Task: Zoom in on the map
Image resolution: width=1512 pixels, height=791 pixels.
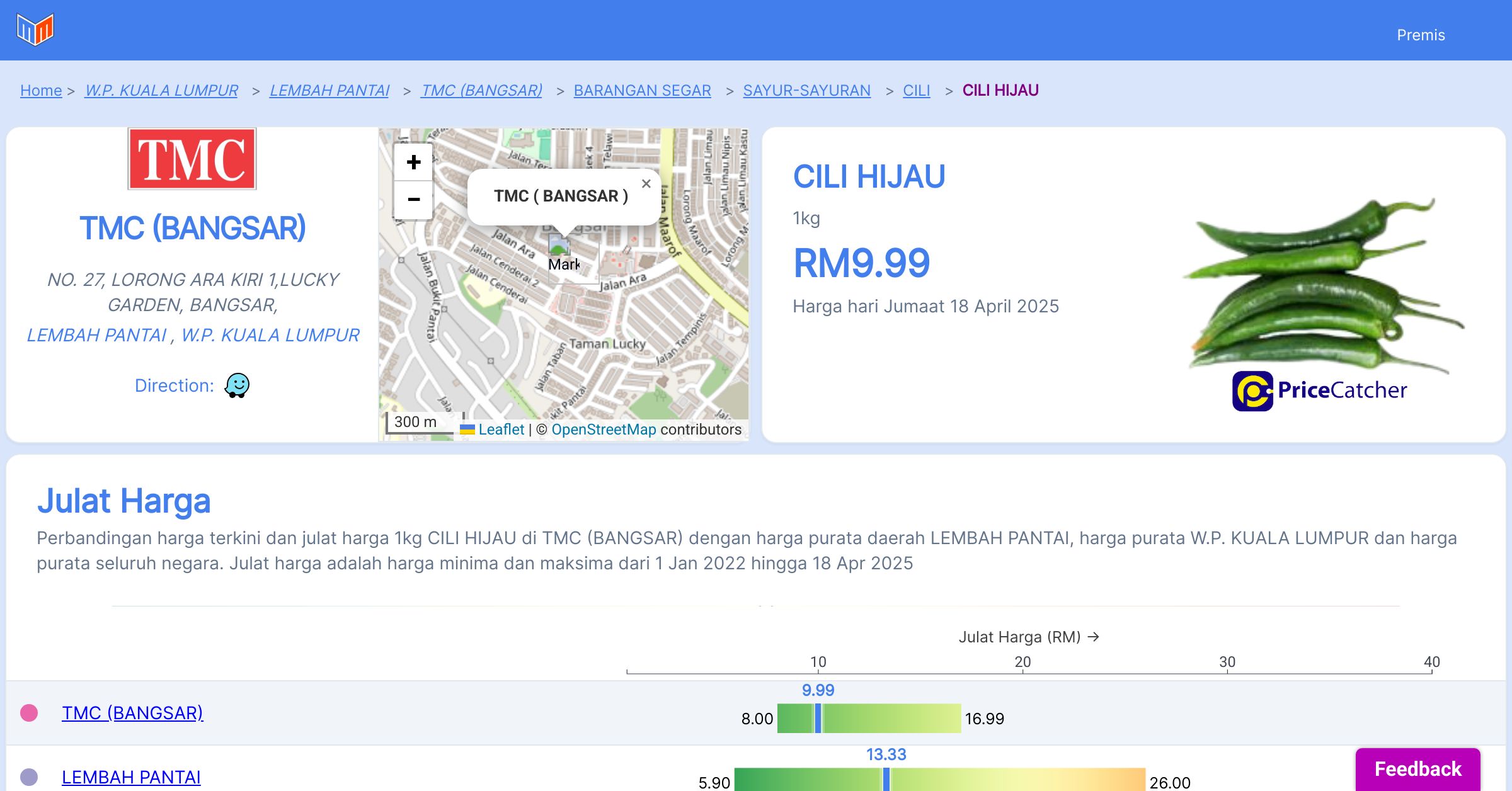Action: tap(413, 162)
